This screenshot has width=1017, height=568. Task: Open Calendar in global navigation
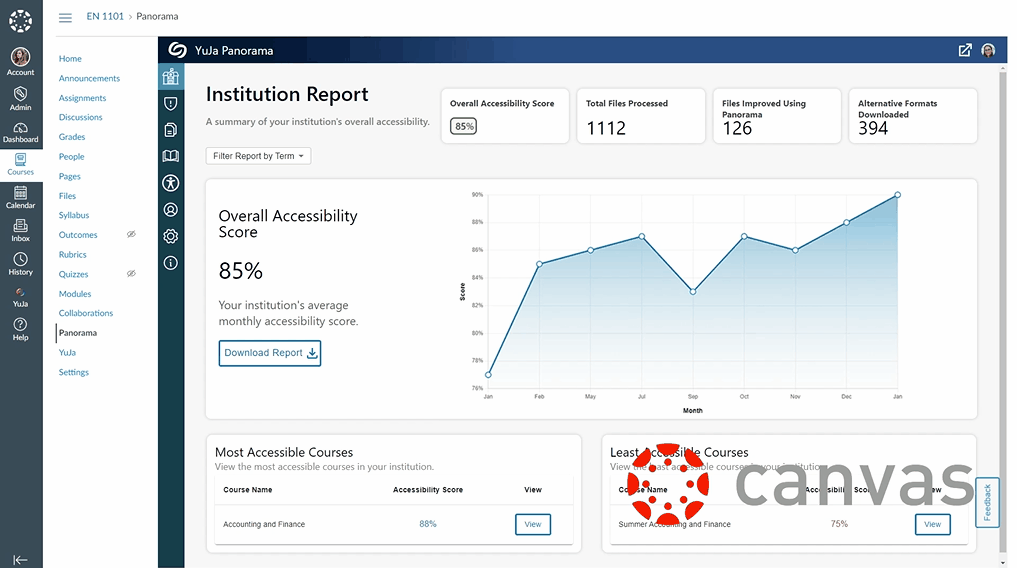[21, 197]
